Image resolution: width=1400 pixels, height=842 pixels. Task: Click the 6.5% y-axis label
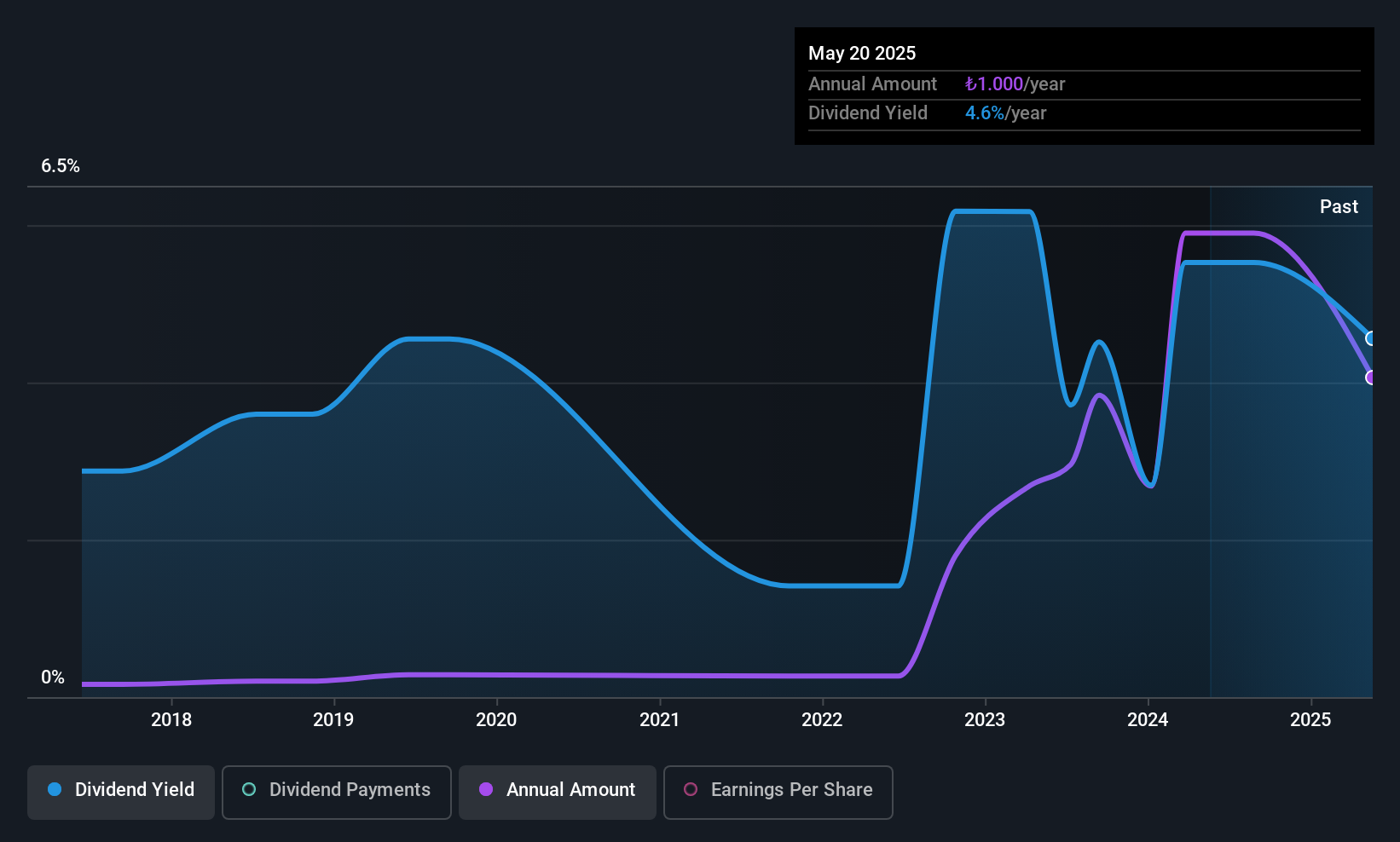click(x=61, y=166)
